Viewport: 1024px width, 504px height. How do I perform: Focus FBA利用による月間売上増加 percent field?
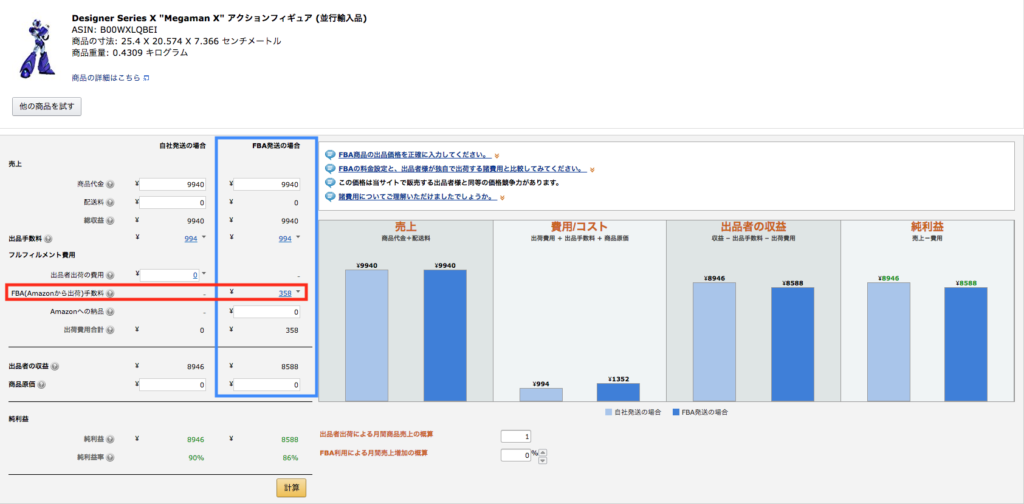tap(515, 456)
